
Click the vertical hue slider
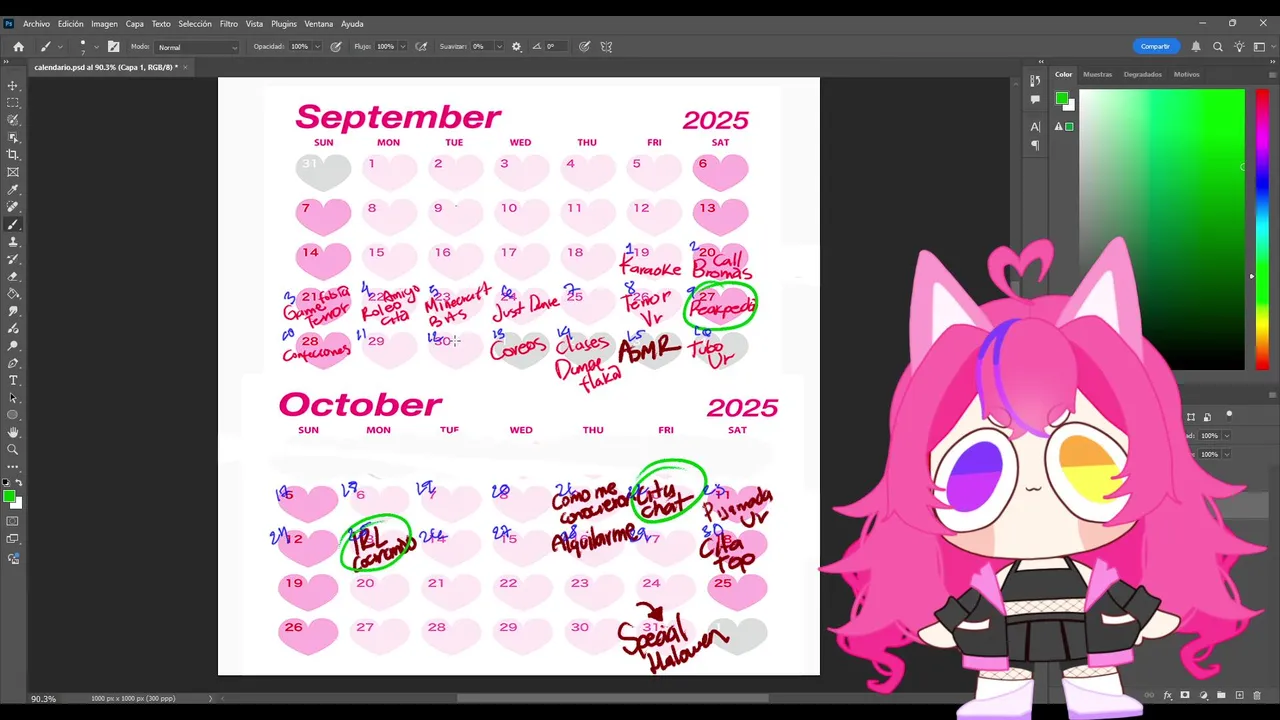1262,230
